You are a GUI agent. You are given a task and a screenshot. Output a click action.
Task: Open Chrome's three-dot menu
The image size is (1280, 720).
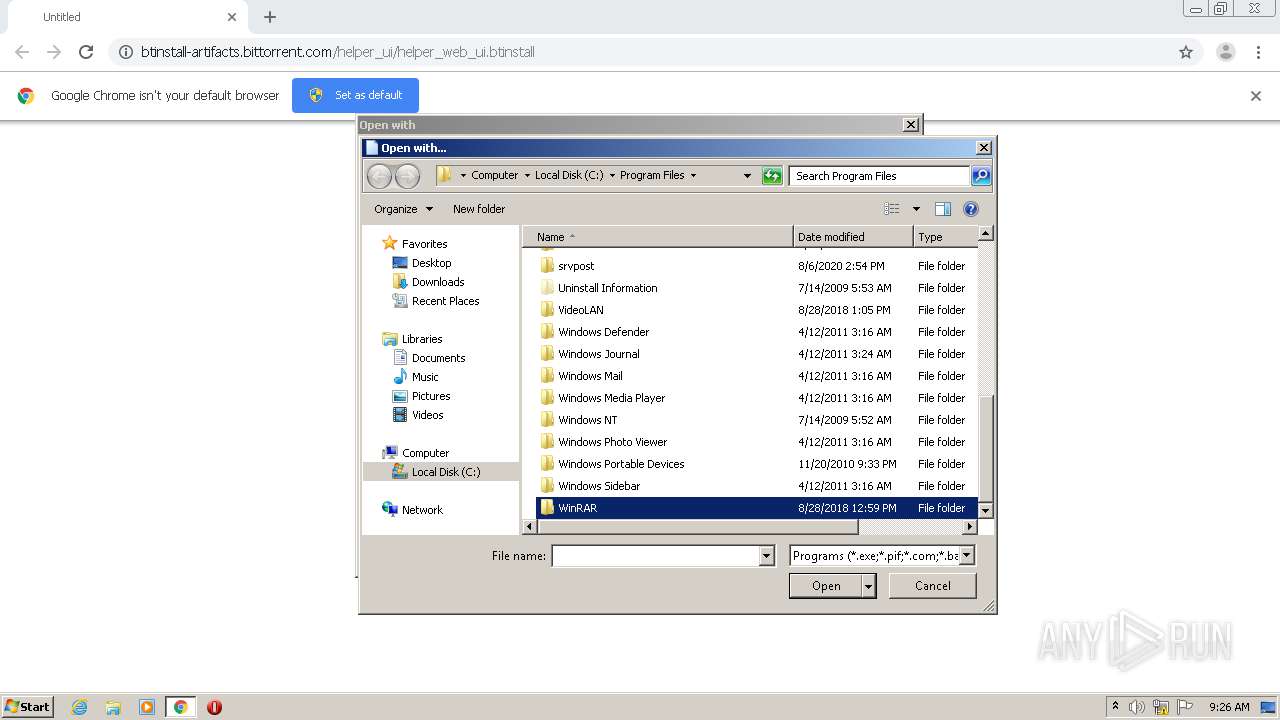pyautogui.click(x=1258, y=52)
